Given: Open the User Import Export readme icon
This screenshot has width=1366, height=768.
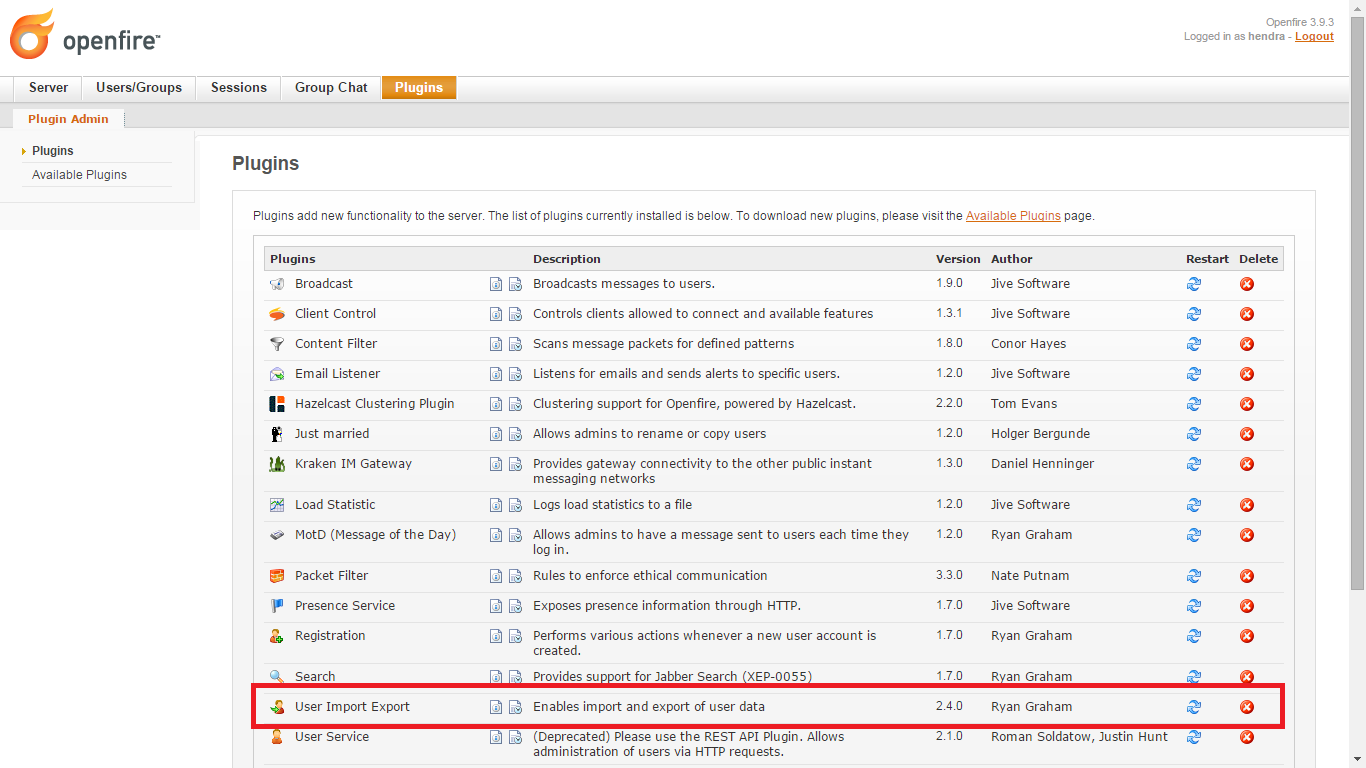Looking at the screenshot, I should (x=496, y=707).
